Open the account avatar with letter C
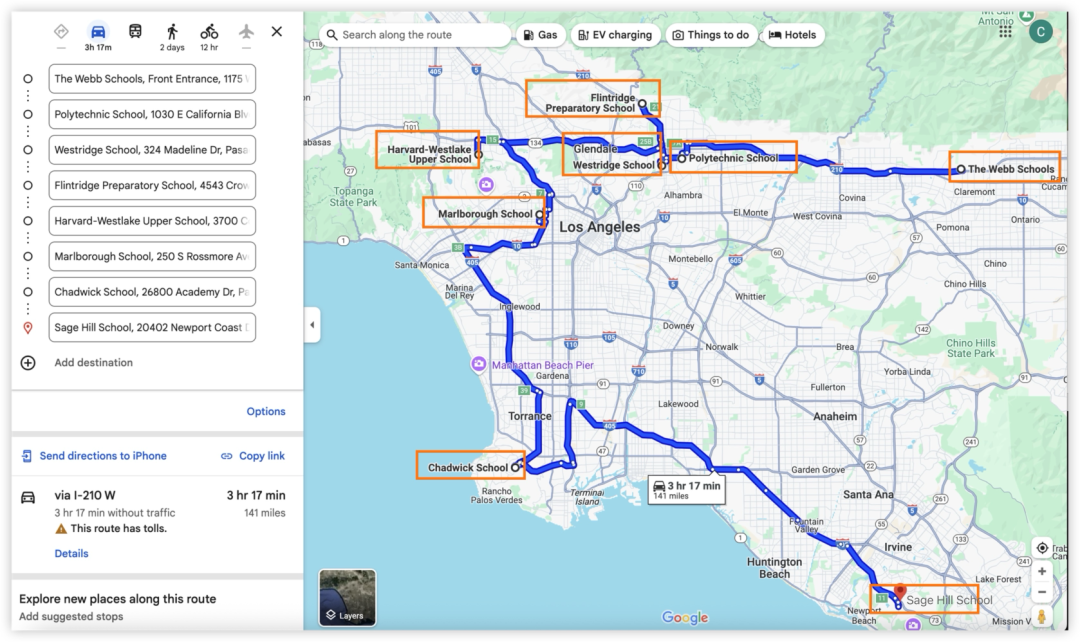Screen dimensions: 1080x642 pyautogui.click(x=1041, y=31)
